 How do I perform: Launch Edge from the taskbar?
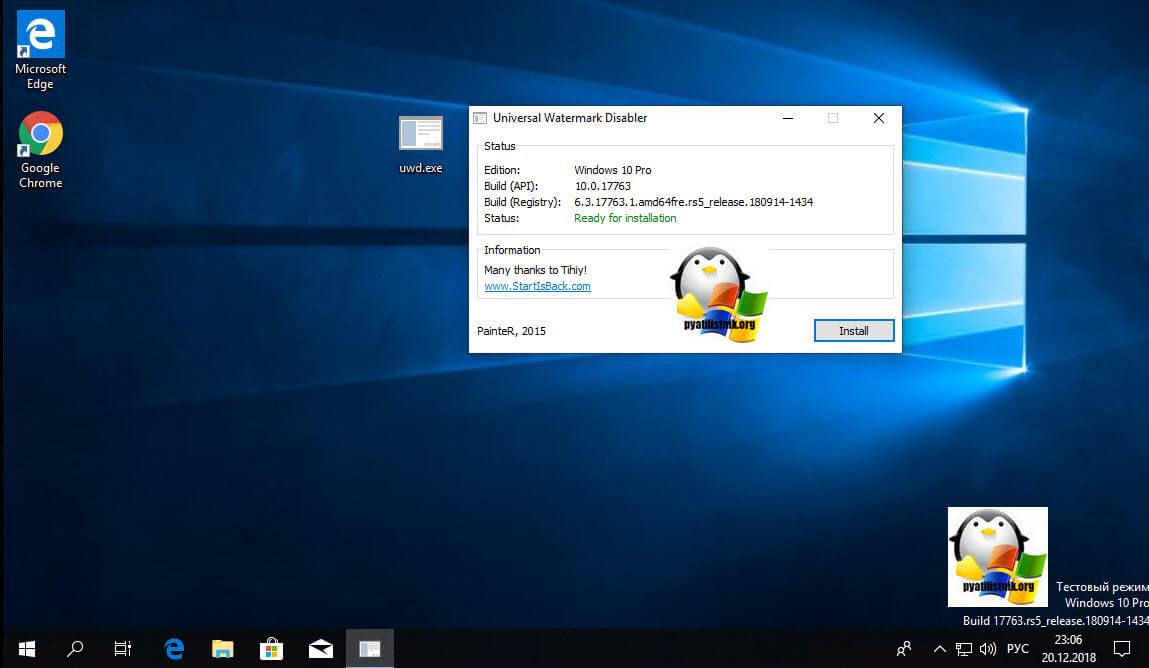tap(174, 649)
